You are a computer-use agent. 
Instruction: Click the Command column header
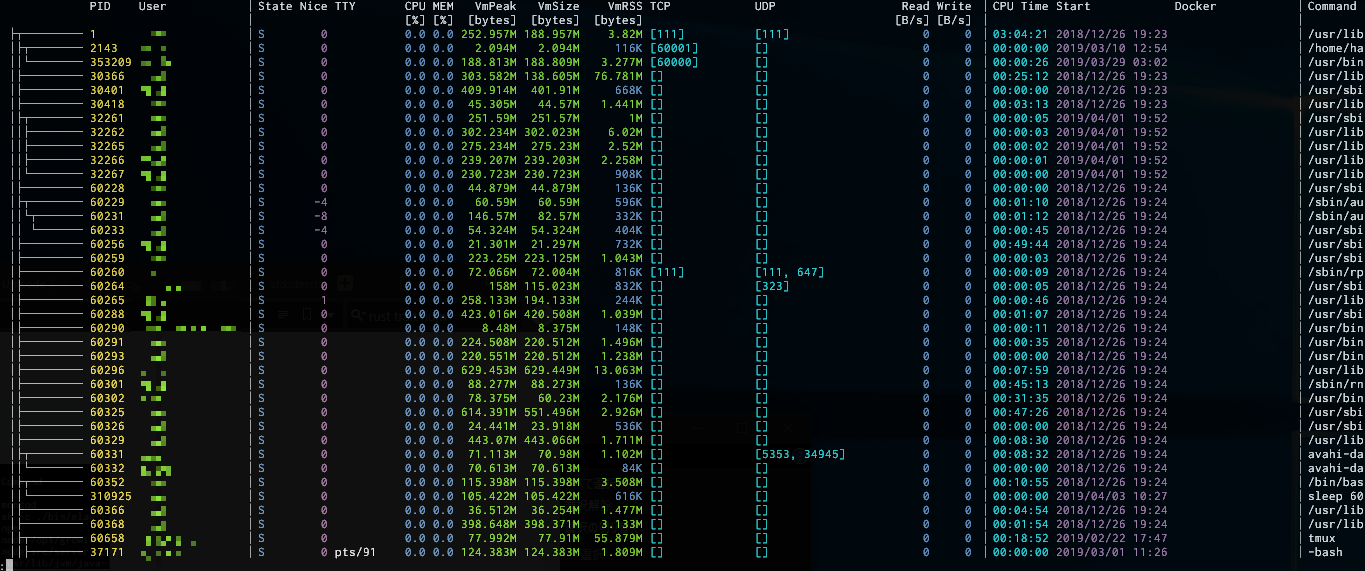pyautogui.click(x=1332, y=7)
